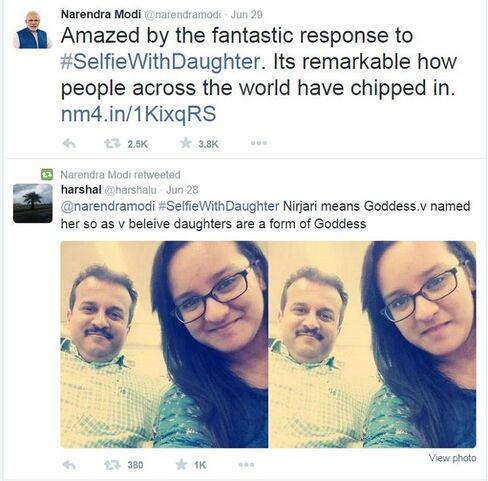Open the nm4.in/1KixqRS link
The height and width of the screenshot is (481, 488).
138,114
